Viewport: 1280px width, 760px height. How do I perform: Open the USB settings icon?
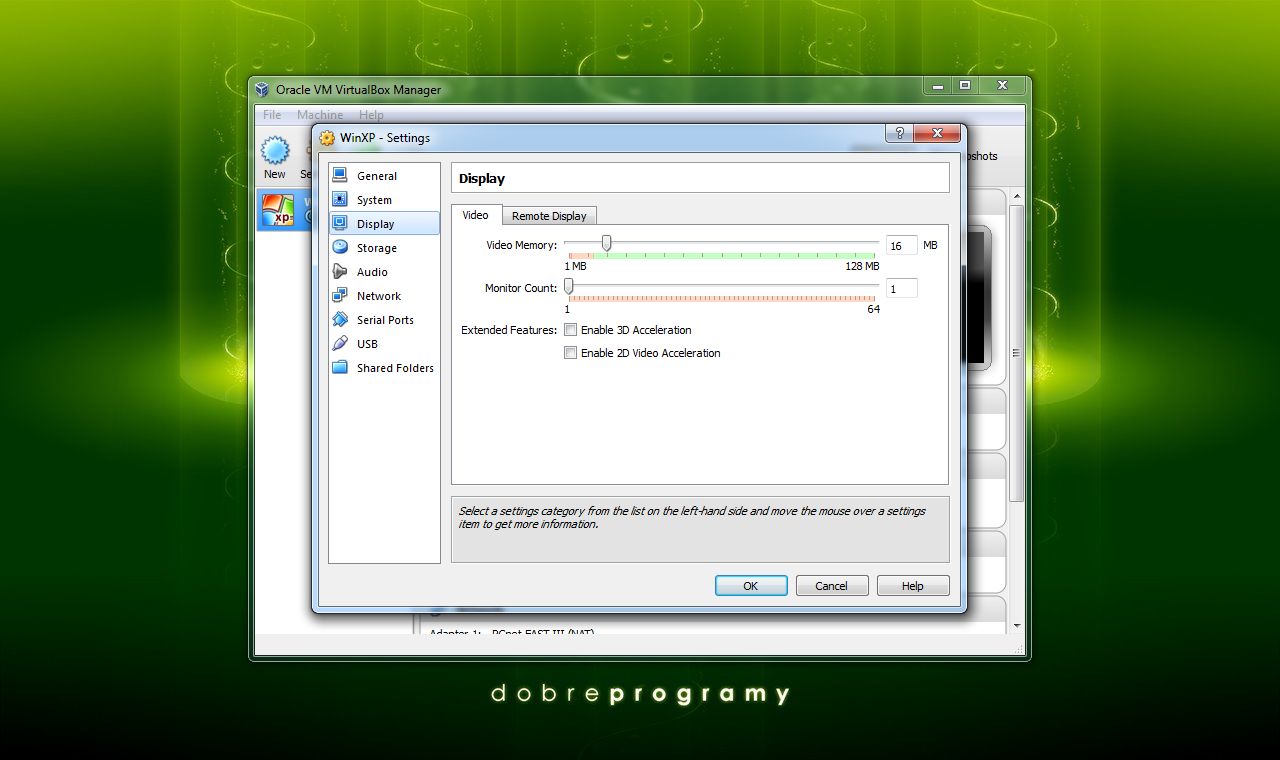coord(340,343)
